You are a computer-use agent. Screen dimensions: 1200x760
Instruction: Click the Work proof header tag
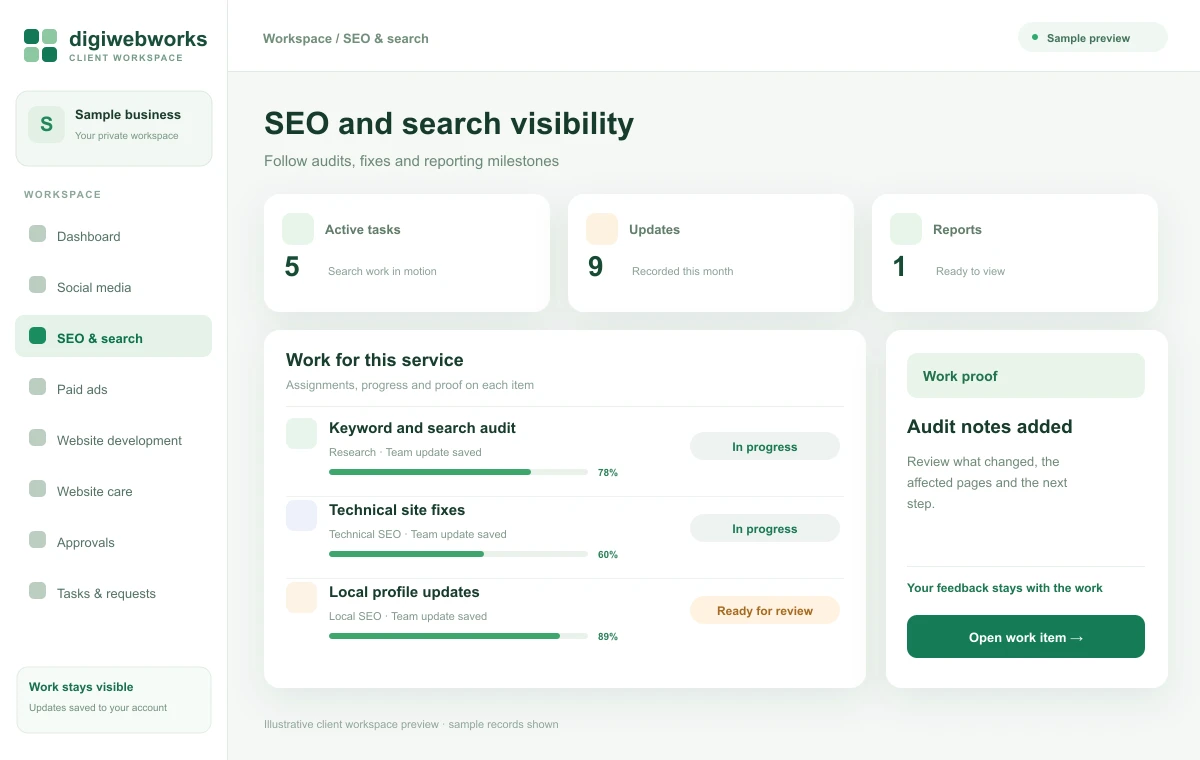(1026, 376)
